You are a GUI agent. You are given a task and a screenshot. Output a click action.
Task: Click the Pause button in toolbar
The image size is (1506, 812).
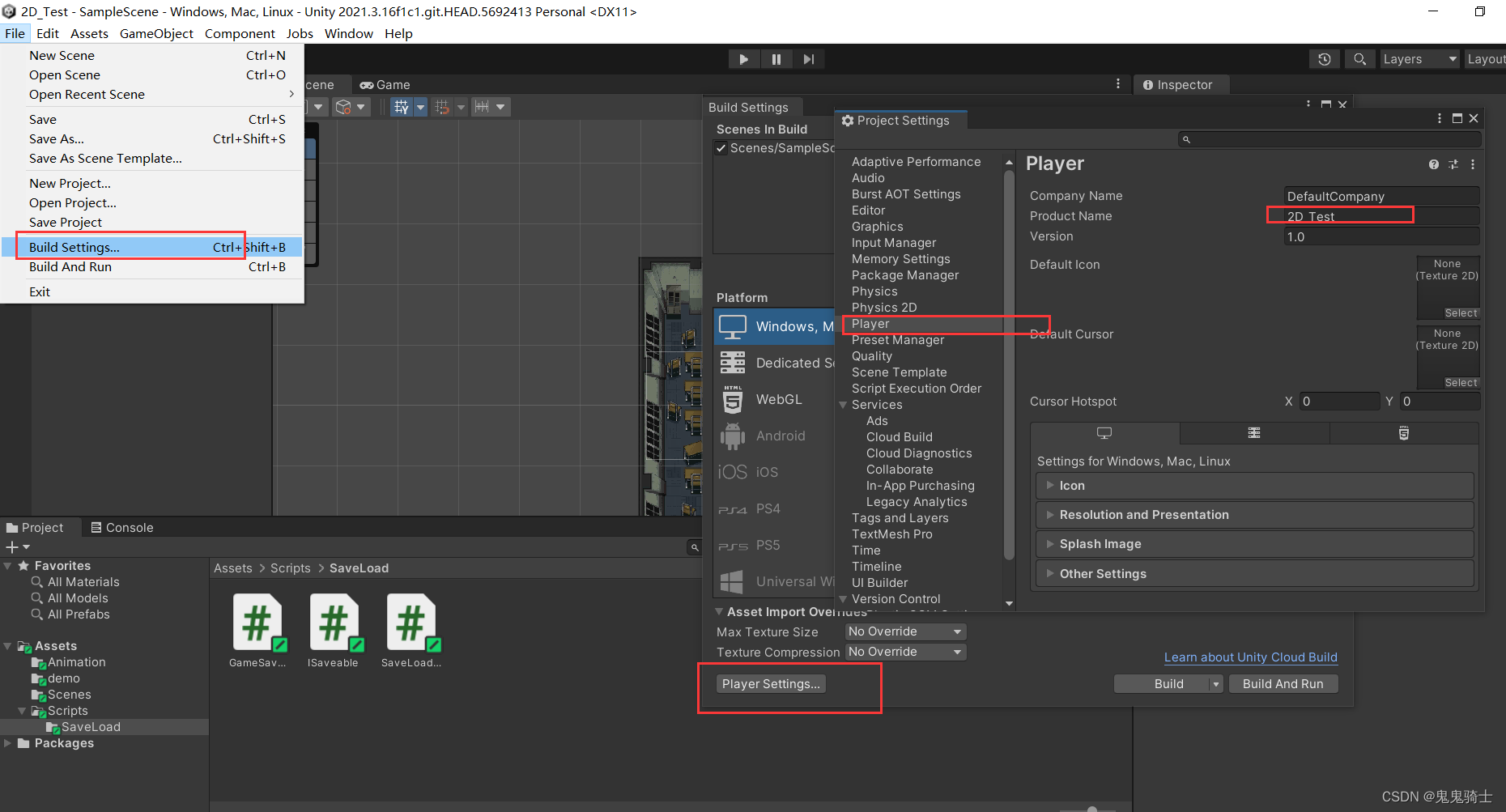point(776,59)
